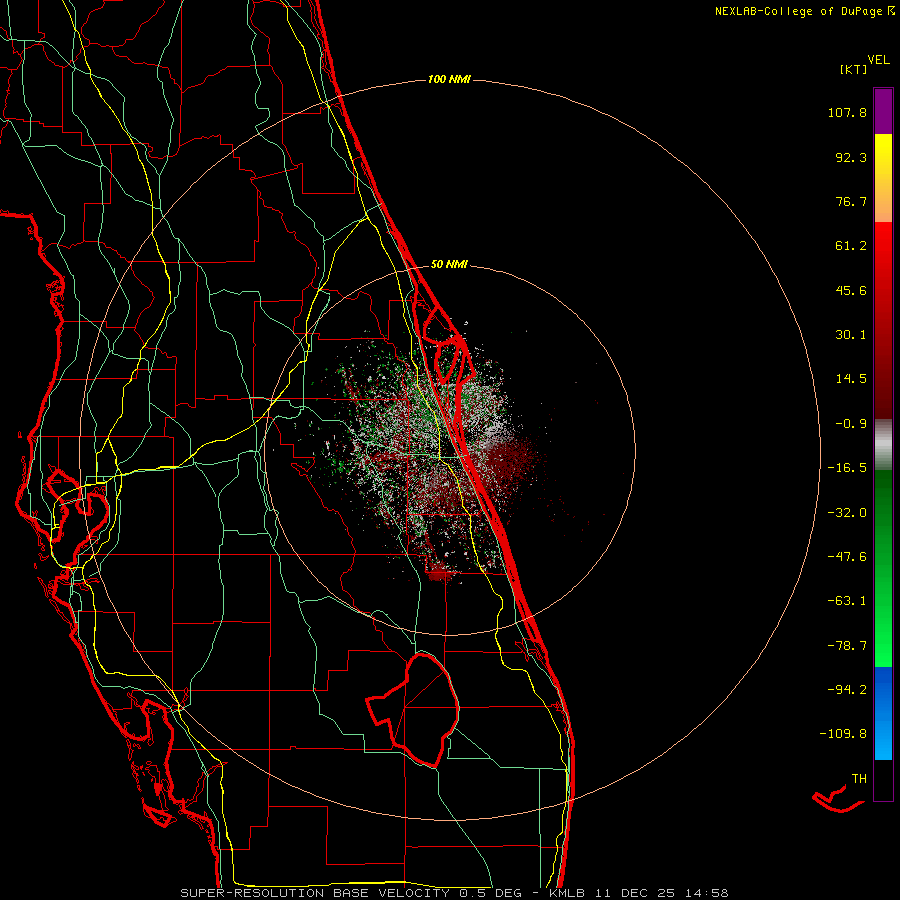Click the 61.2 velocity scale value
The width and height of the screenshot is (900, 900).
851,246
